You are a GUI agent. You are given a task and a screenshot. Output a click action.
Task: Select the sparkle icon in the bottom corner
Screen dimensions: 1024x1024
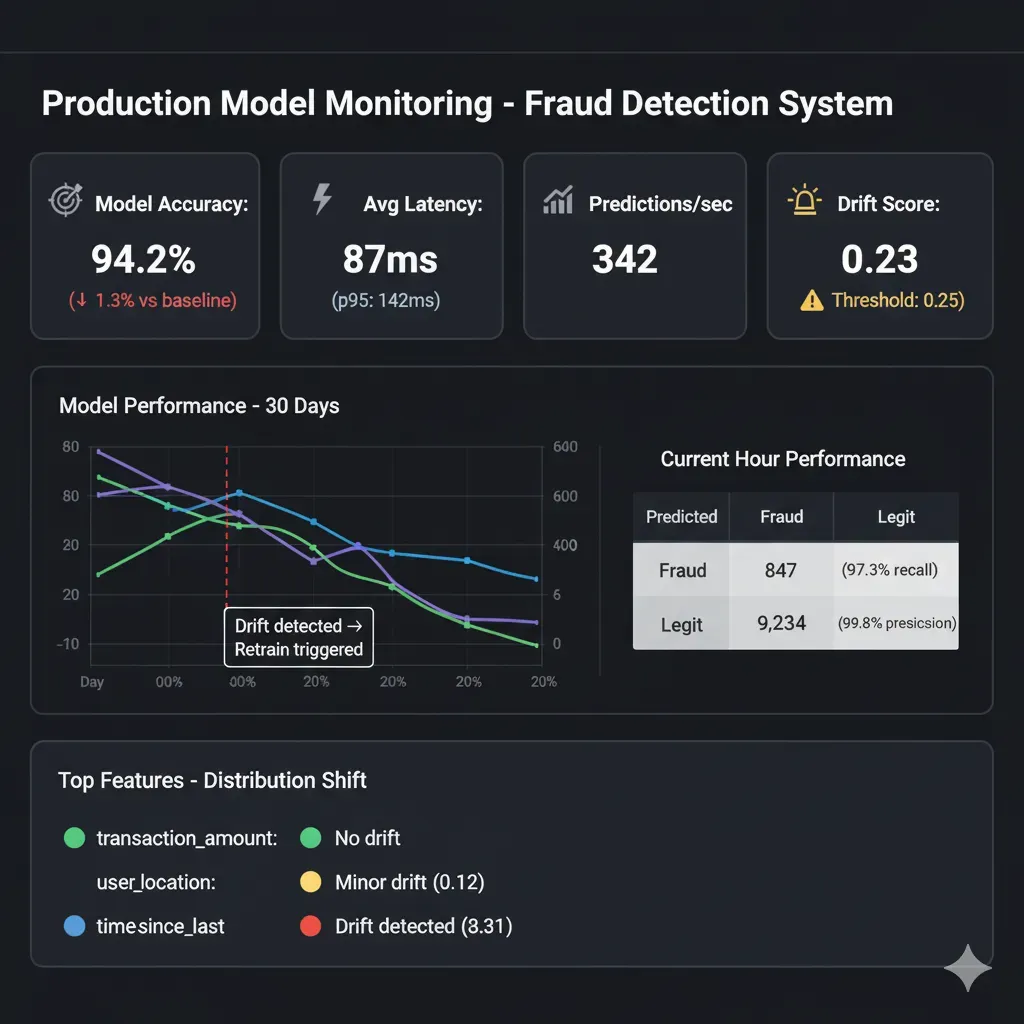[x=967, y=968]
